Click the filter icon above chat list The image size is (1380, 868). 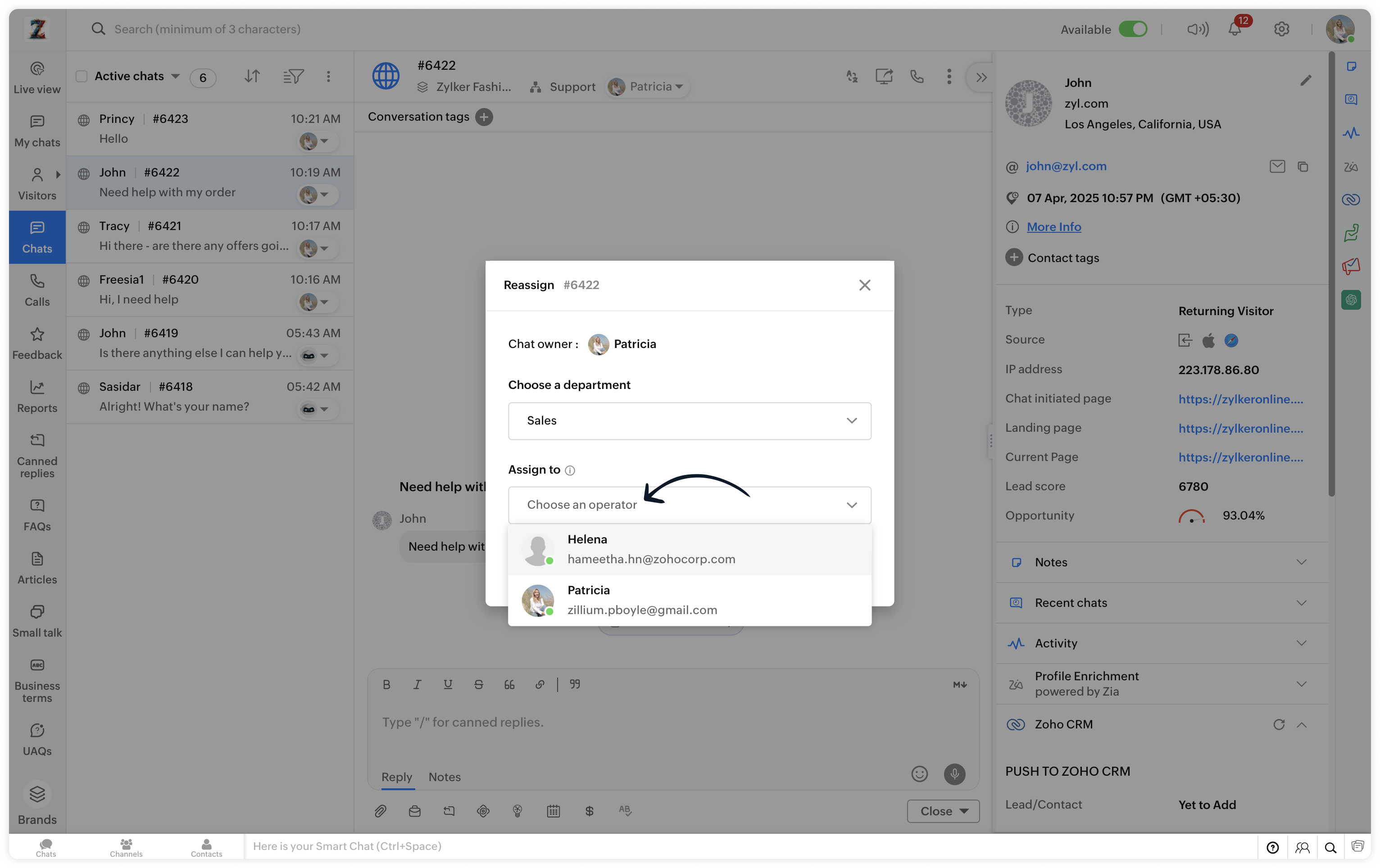[x=293, y=77]
